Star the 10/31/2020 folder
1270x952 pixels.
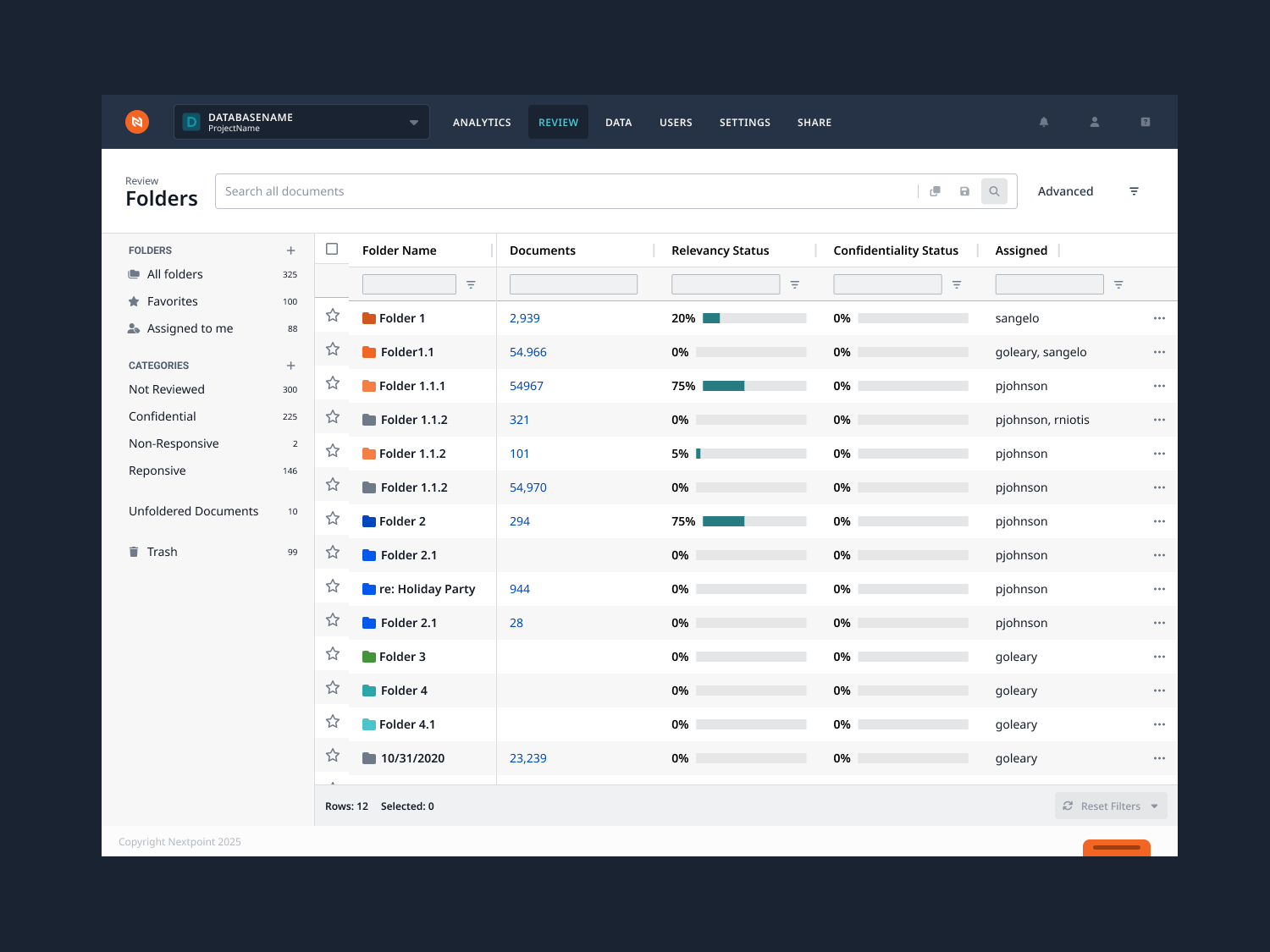(333, 756)
